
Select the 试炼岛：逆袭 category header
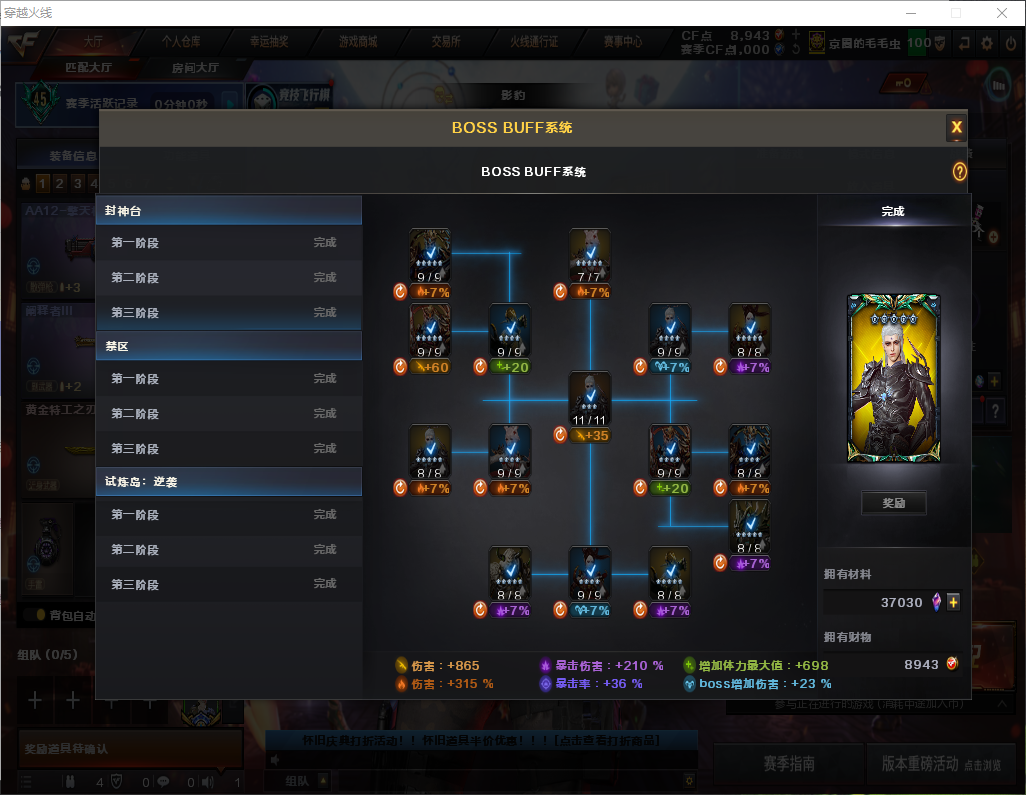229,482
